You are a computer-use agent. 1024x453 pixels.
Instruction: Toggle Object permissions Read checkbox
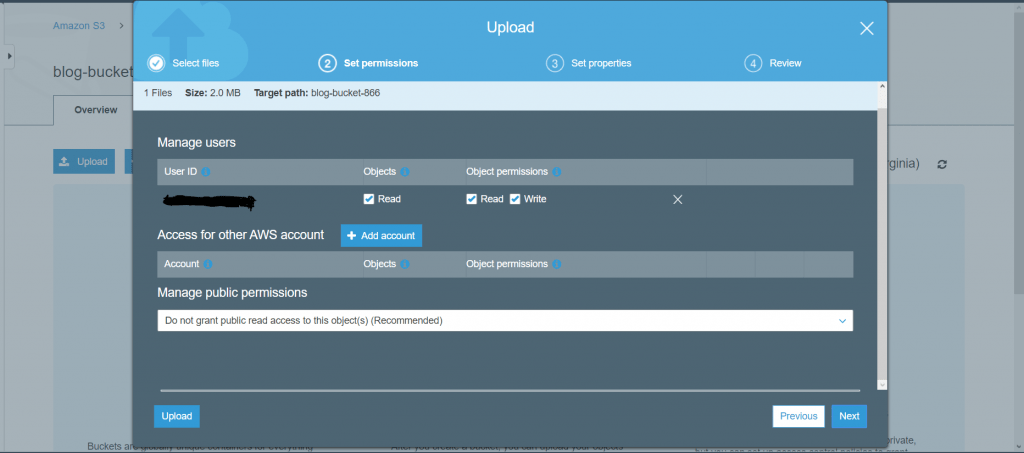point(472,199)
